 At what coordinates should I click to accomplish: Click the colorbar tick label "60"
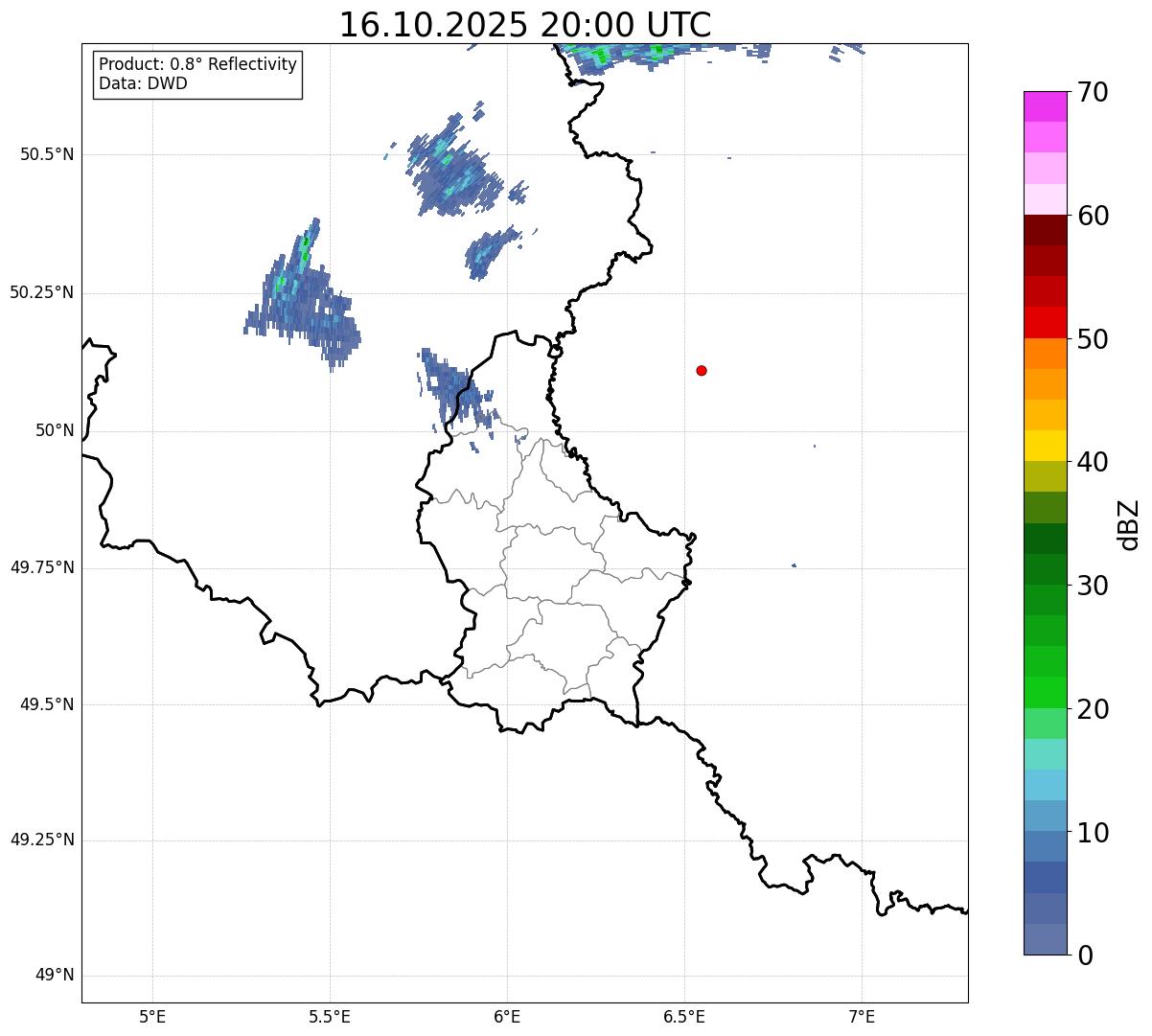coord(1093,216)
